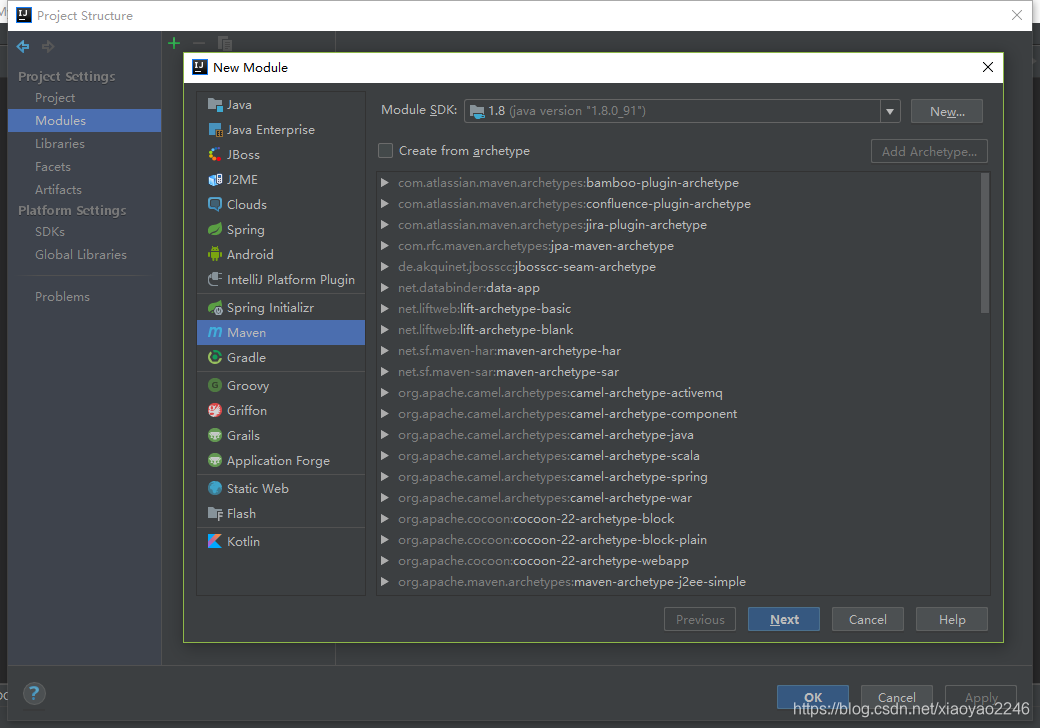Expand bamboo-plugin-archetype entry
The width and height of the screenshot is (1040, 728).
385,182
